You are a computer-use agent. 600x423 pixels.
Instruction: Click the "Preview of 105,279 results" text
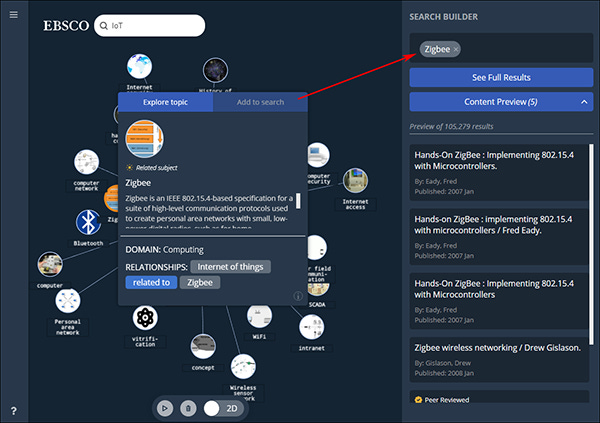click(x=451, y=126)
